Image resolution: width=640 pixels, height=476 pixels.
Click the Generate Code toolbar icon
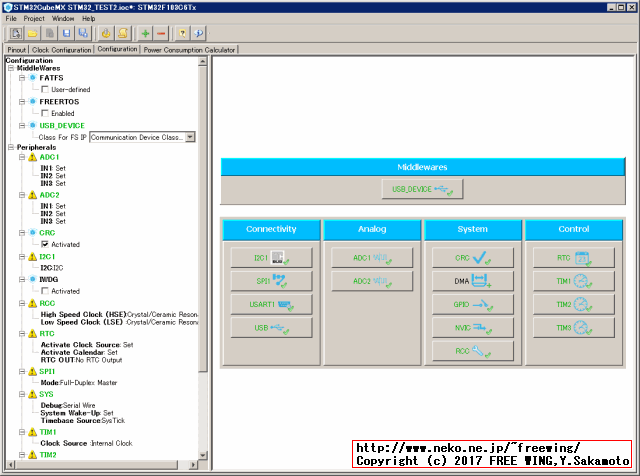pyautogui.click(x=106, y=33)
